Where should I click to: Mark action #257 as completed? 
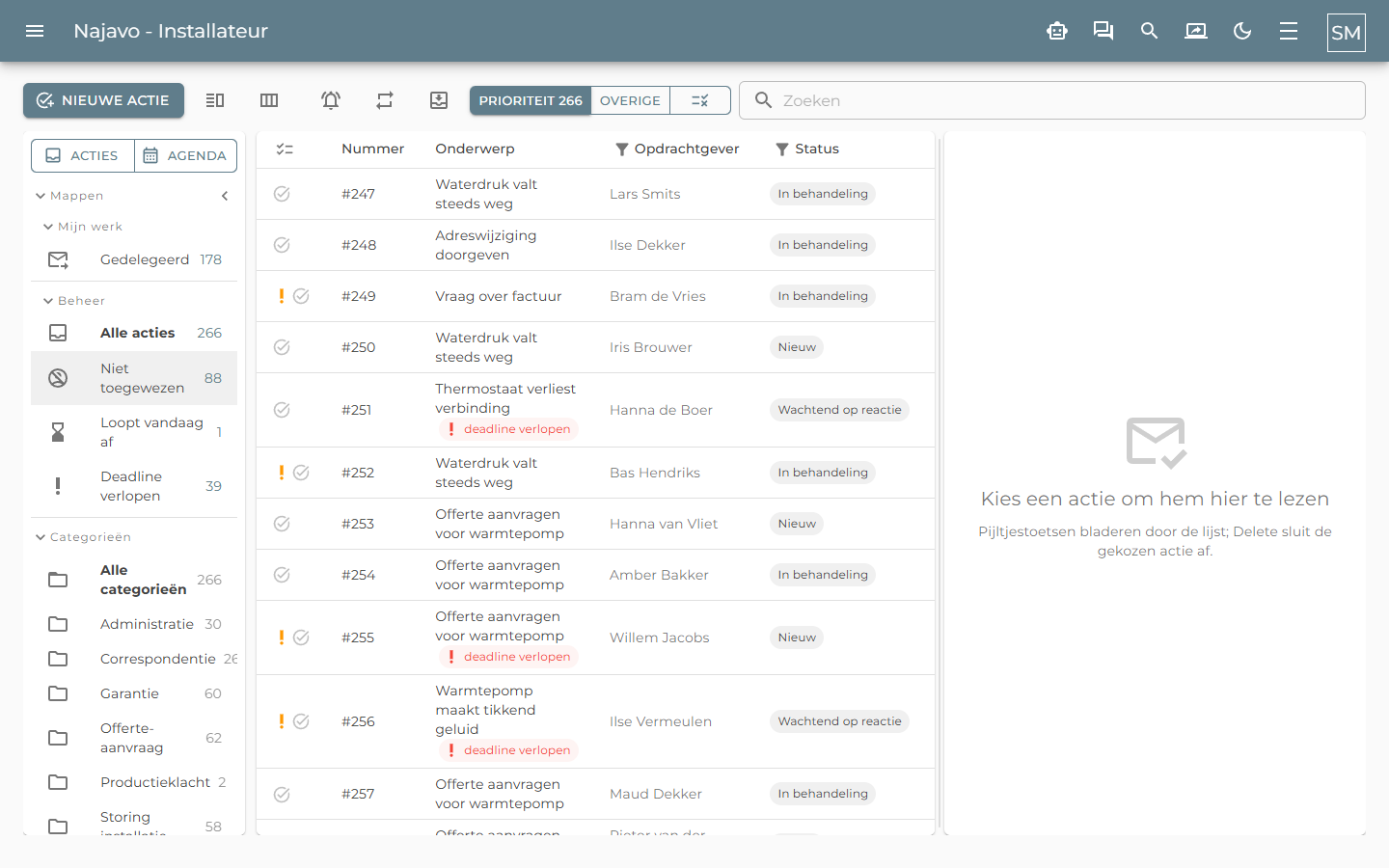point(282,794)
